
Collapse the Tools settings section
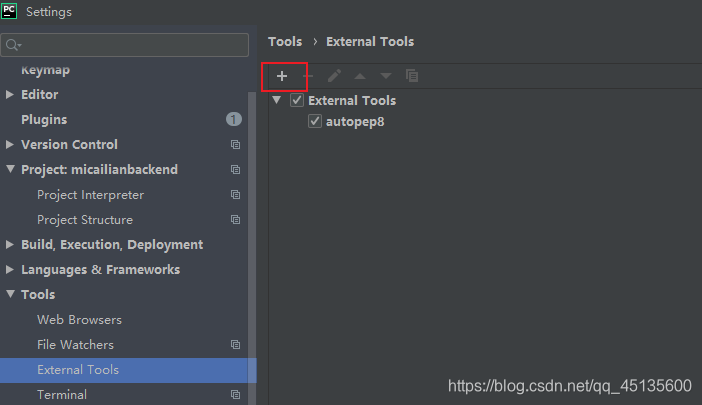10,294
